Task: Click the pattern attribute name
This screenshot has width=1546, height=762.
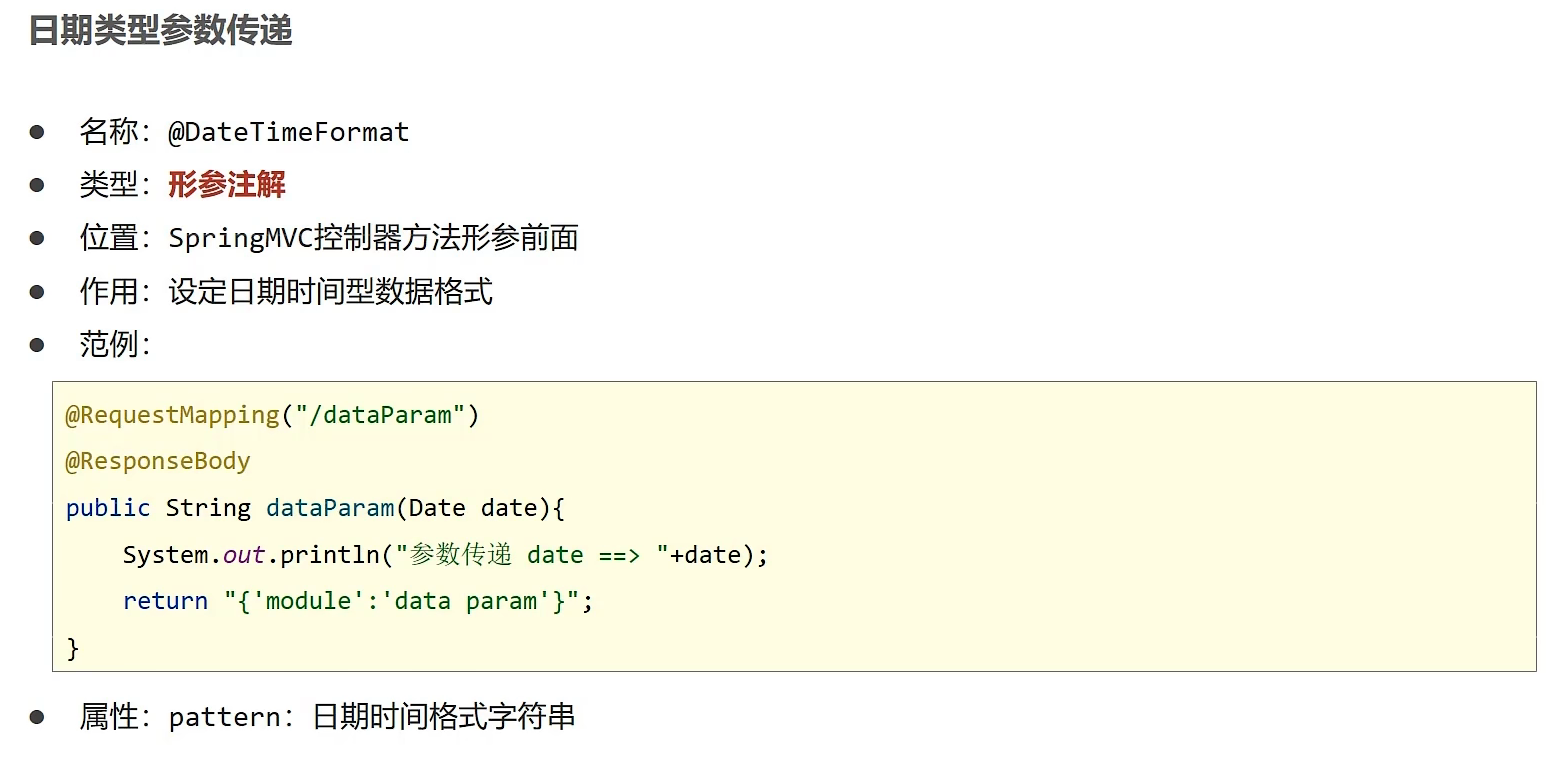Action: tap(224, 718)
